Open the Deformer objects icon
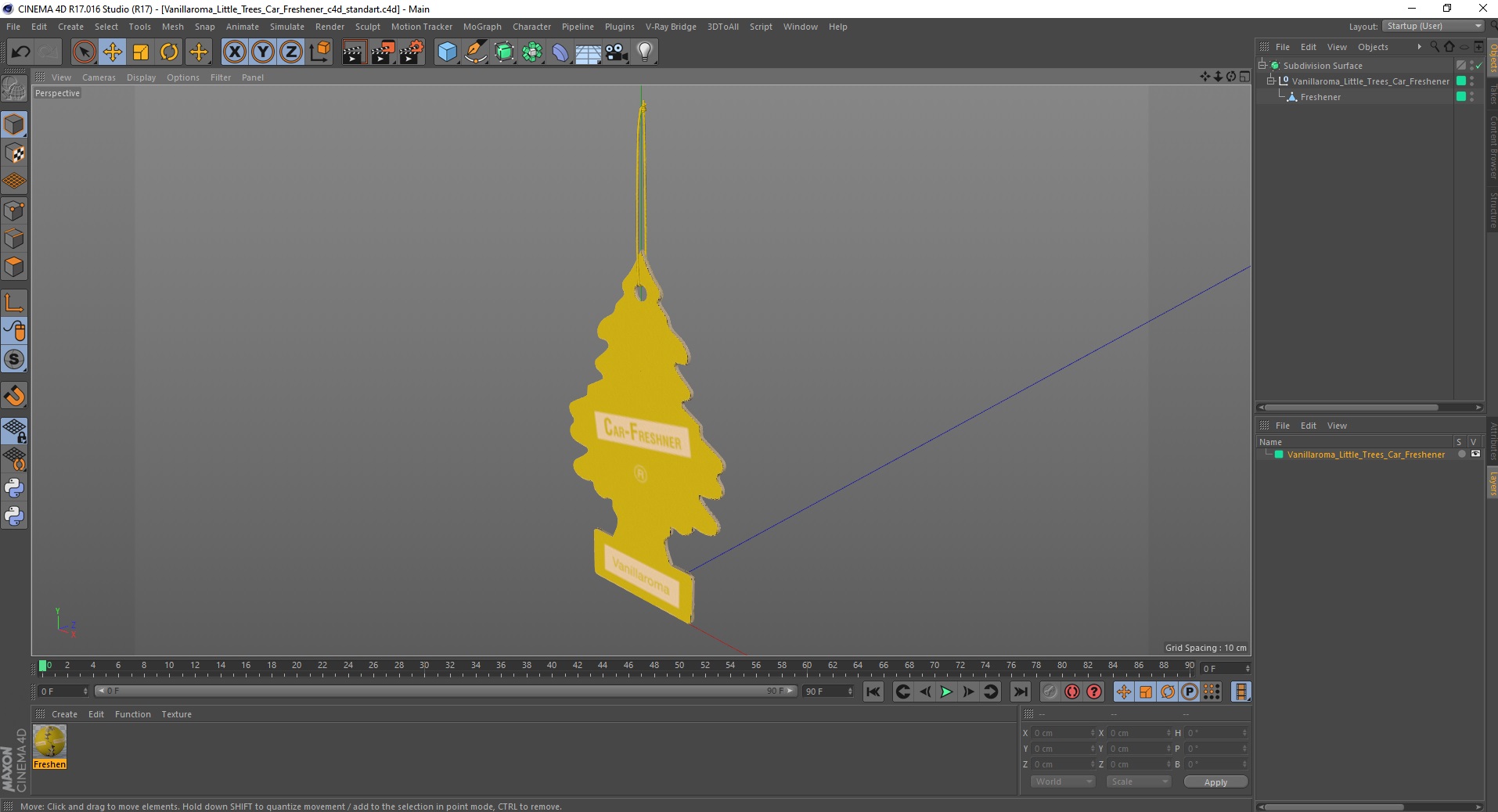The height and width of the screenshot is (812, 1498). pyautogui.click(x=560, y=52)
